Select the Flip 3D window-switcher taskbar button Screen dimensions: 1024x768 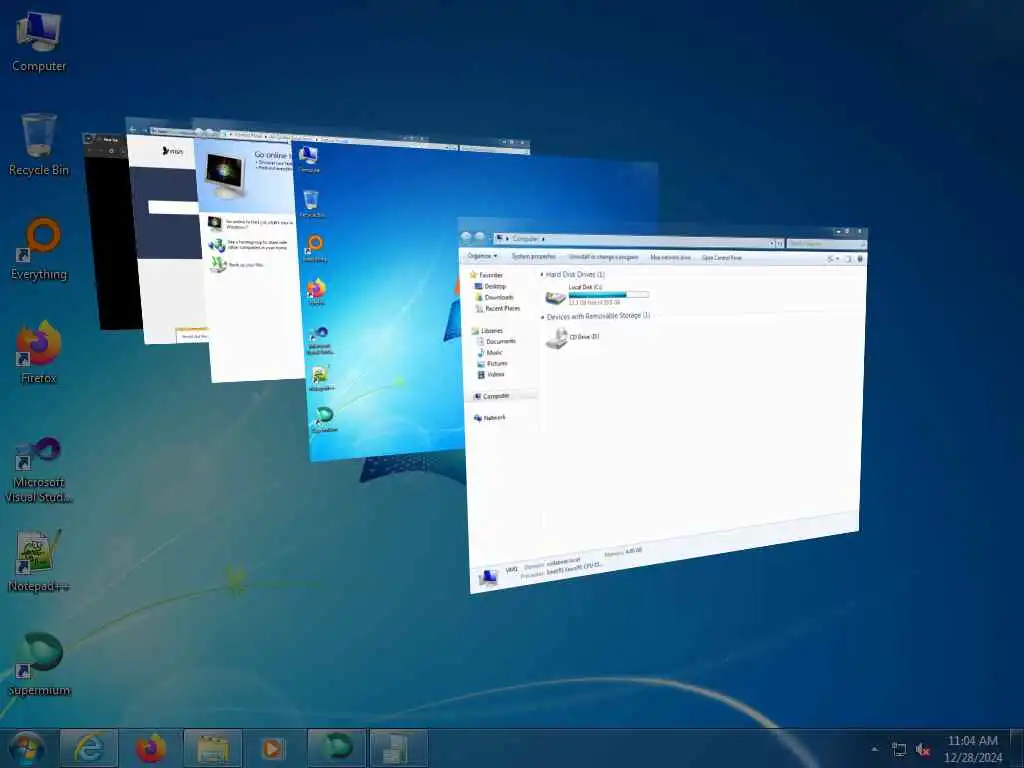coord(398,748)
